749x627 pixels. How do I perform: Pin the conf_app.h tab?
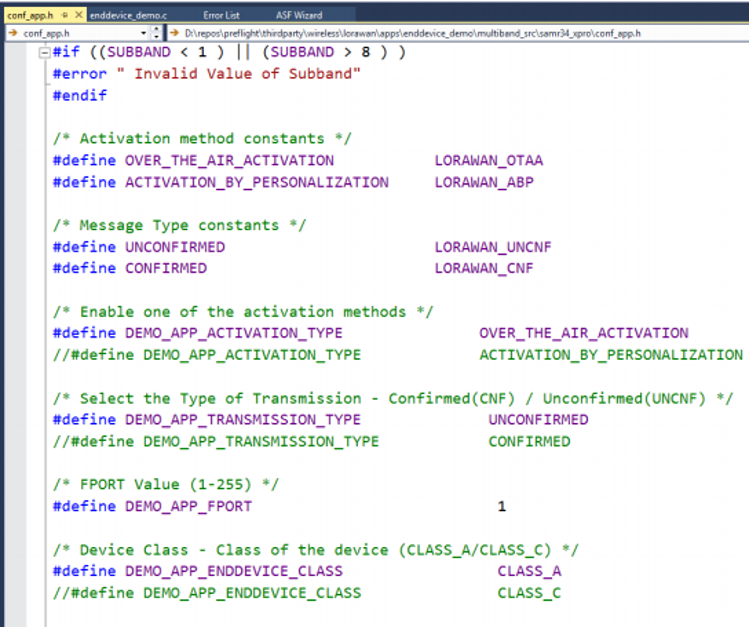pos(65,15)
